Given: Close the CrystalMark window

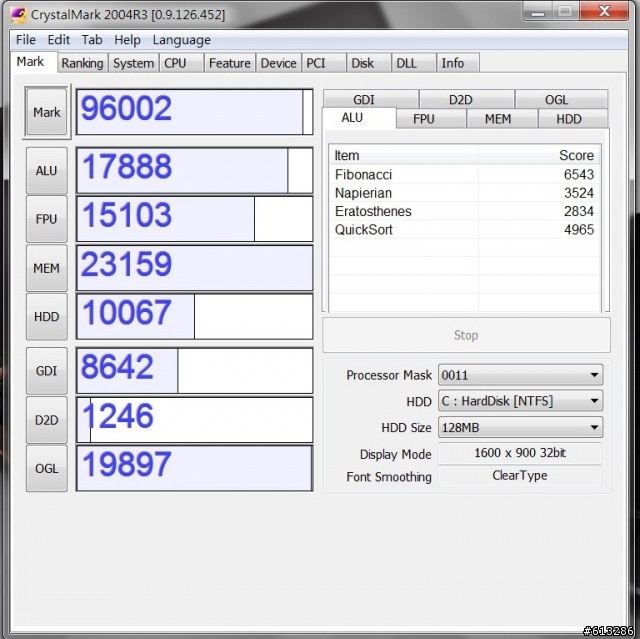Looking at the screenshot, I should [x=604, y=11].
